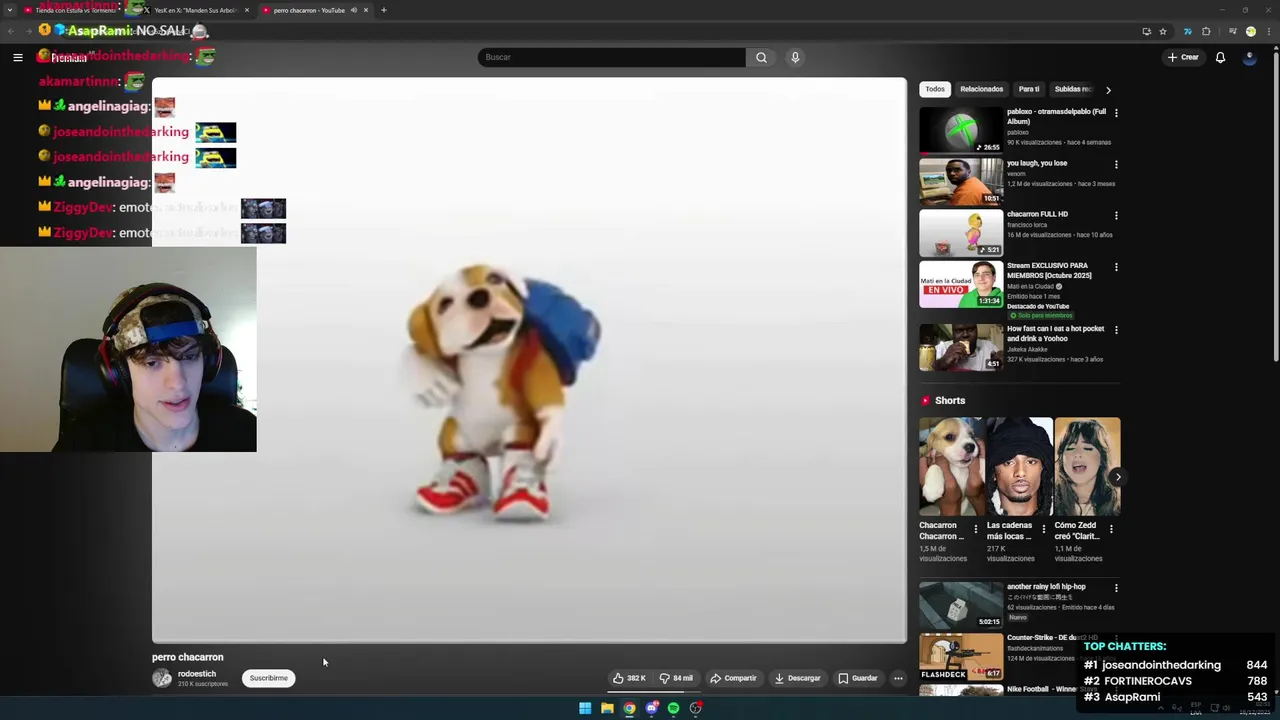Open options for Cómo Zedd creó Clarity short
Screen dimensions: 1280x720
1111,529
